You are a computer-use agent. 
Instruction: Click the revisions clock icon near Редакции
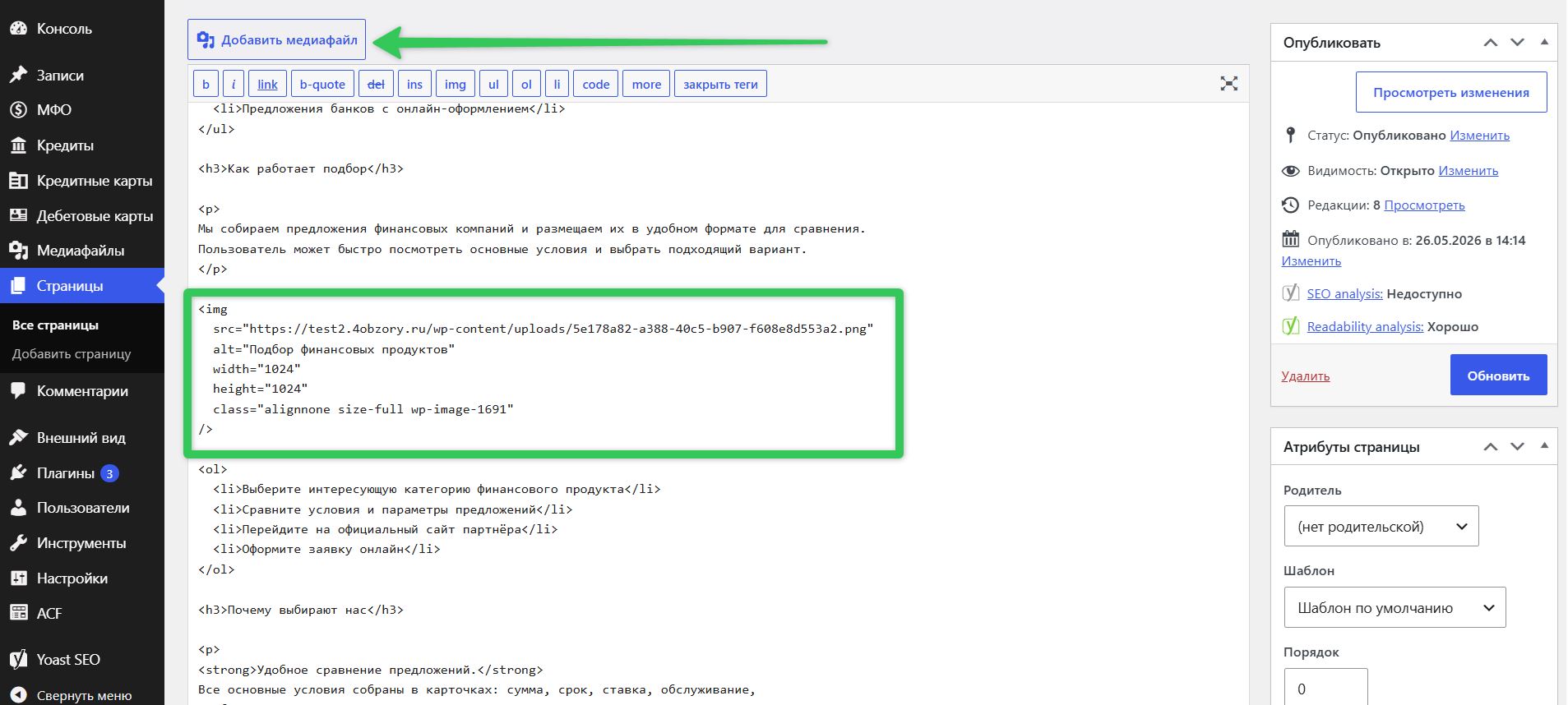click(x=1290, y=205)
